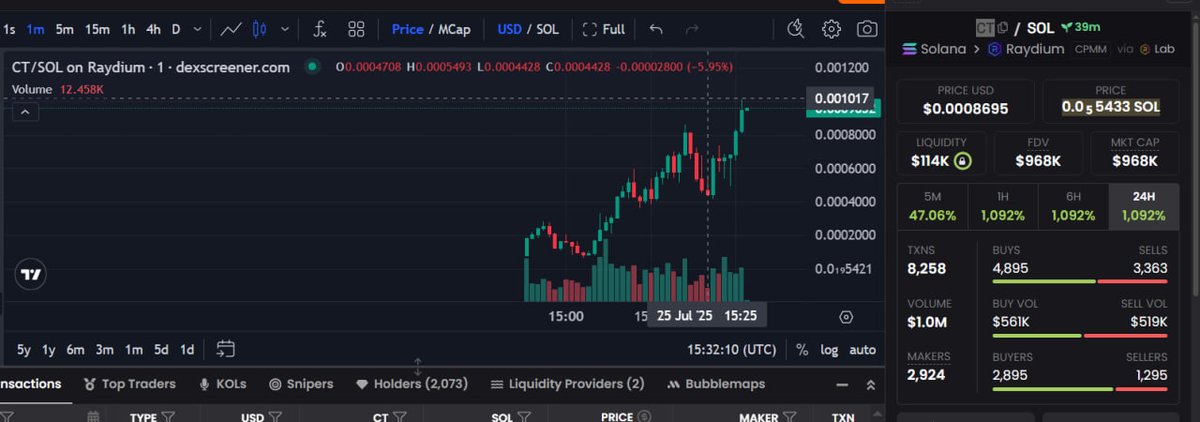Set chart interval to 15m
This screenshot has height=422, width=1200.
click(x=97, y=29)
